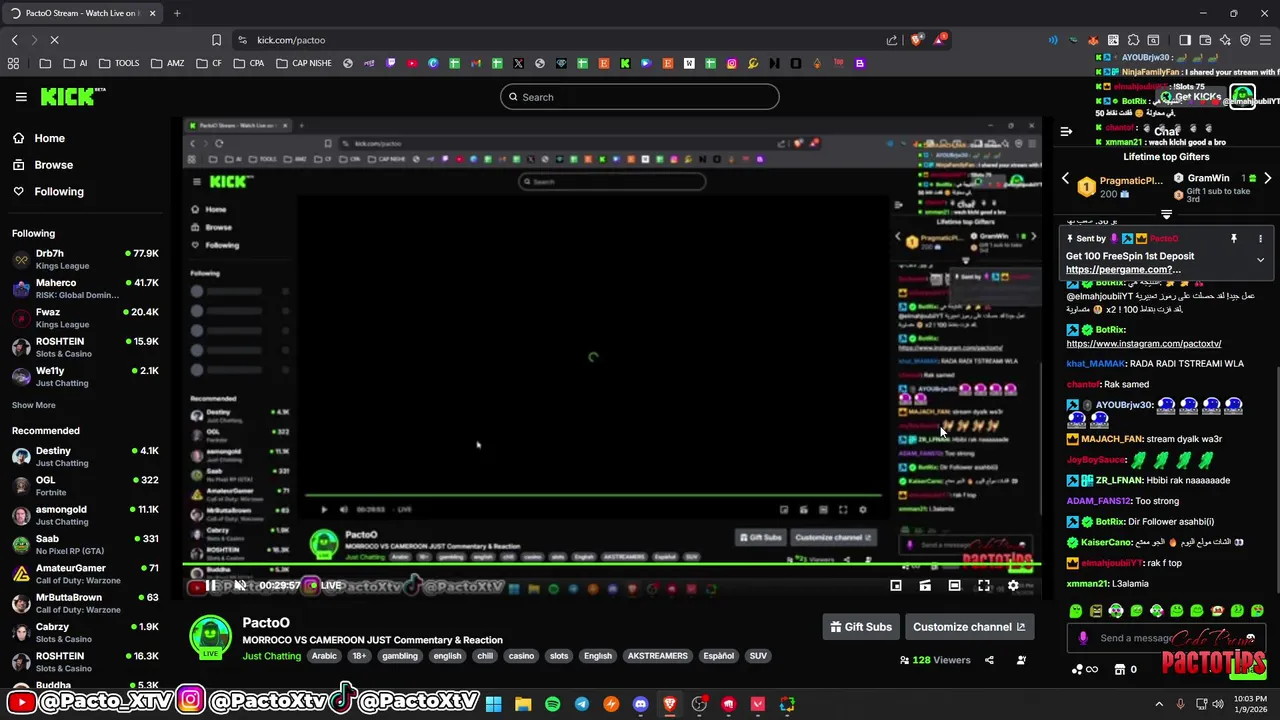1280x720 pixels.
Task: Unpin the pinned chat message
Action: (1234, 239)
